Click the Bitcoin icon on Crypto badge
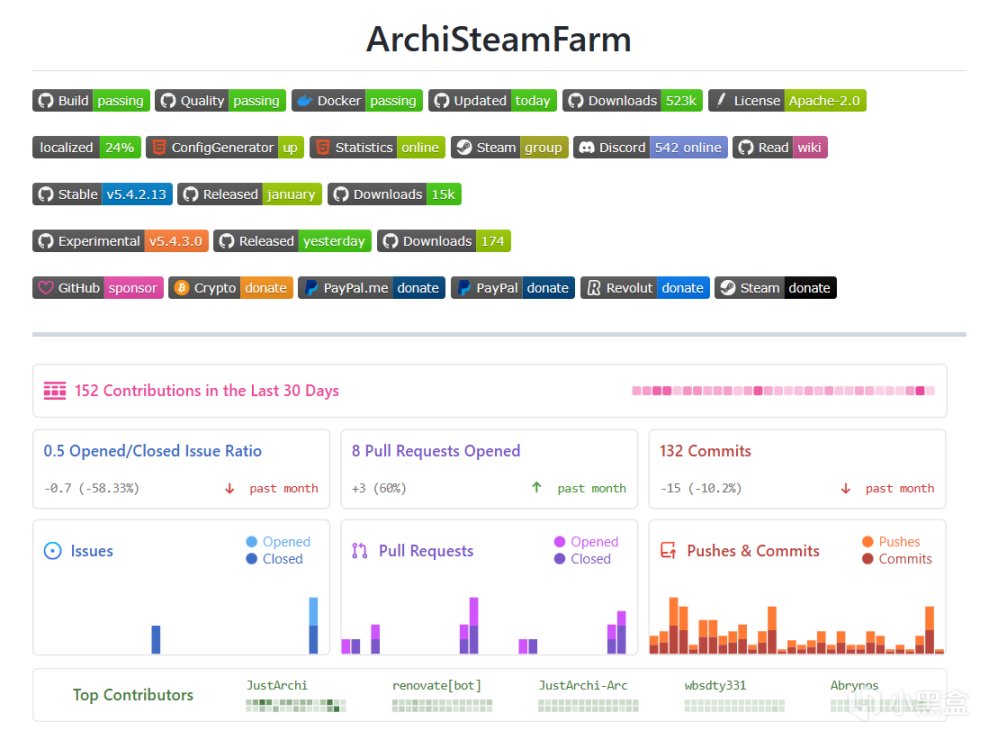The height and width of the screenshot is (740, 998). 181,288
